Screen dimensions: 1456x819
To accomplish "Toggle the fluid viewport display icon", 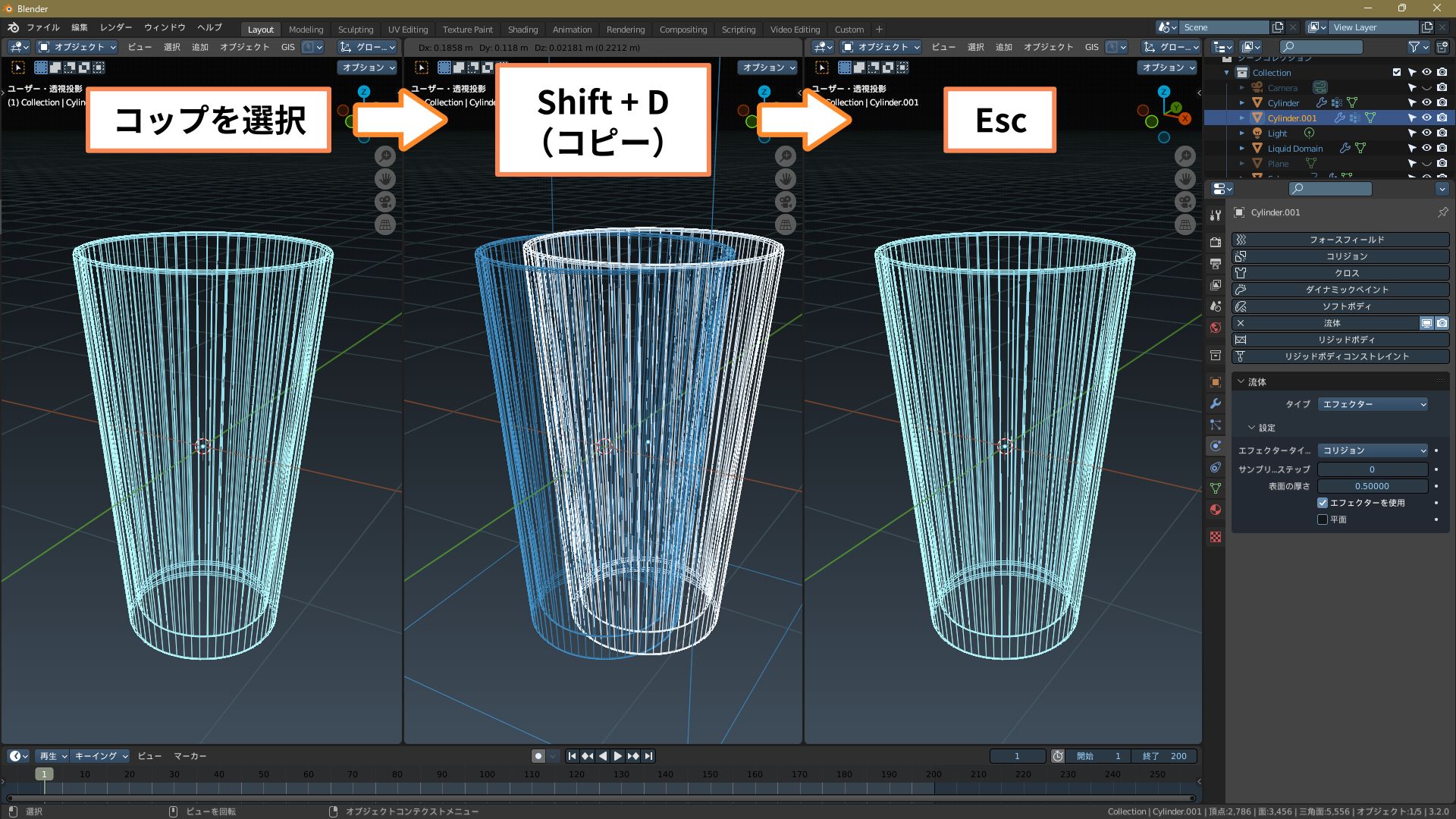I will [x=1426, y=323].
